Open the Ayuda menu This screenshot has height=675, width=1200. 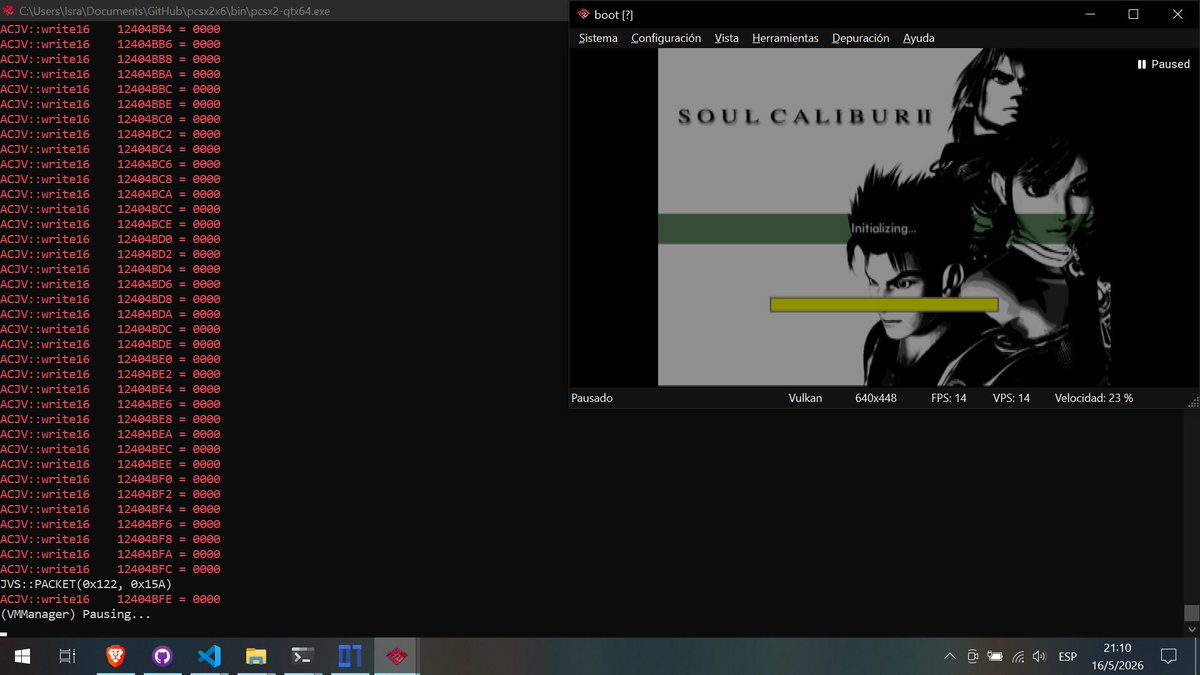click(x=918, y=38)
